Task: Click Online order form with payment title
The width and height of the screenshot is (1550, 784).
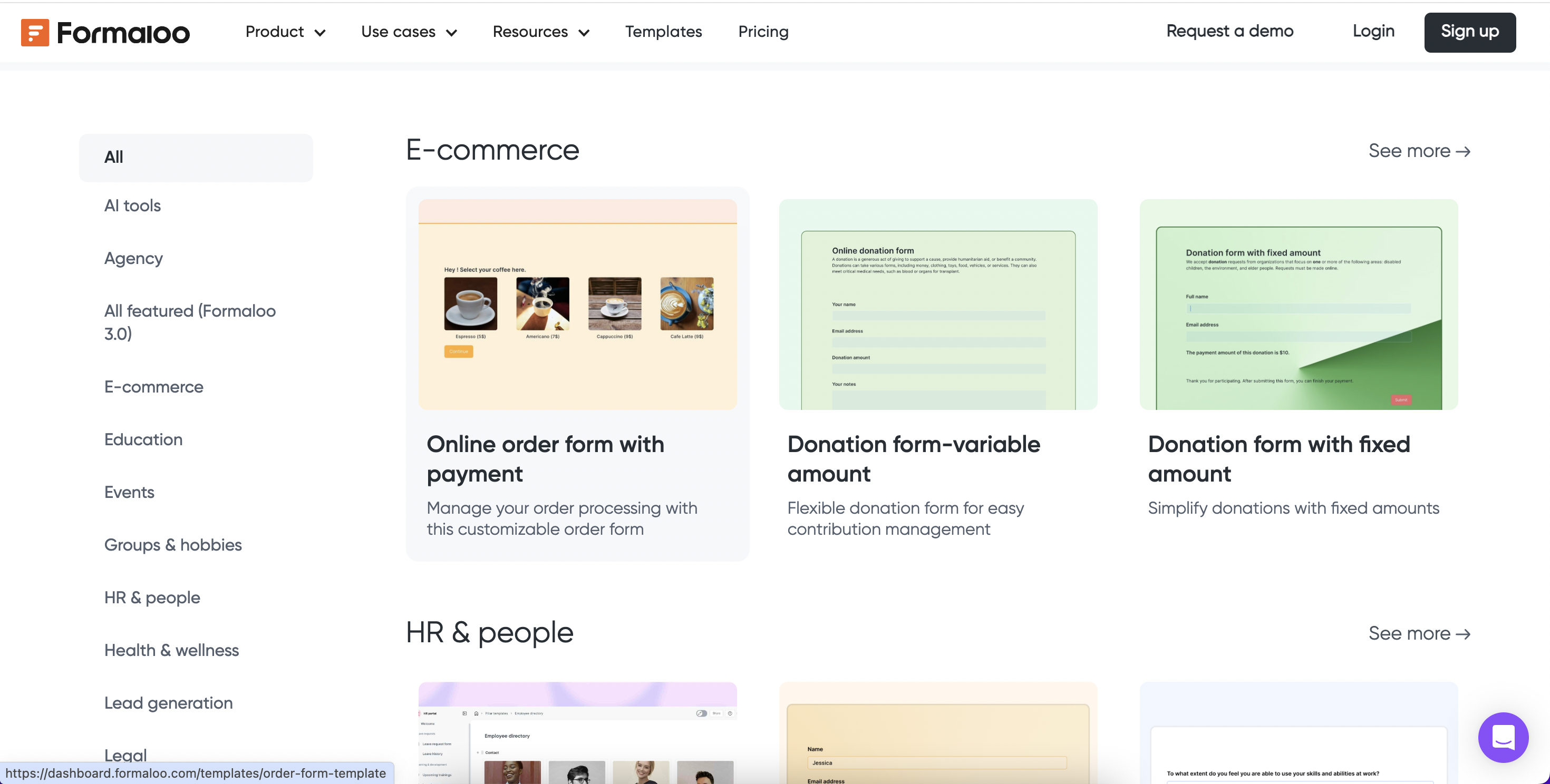Action: tap(545, 459)
